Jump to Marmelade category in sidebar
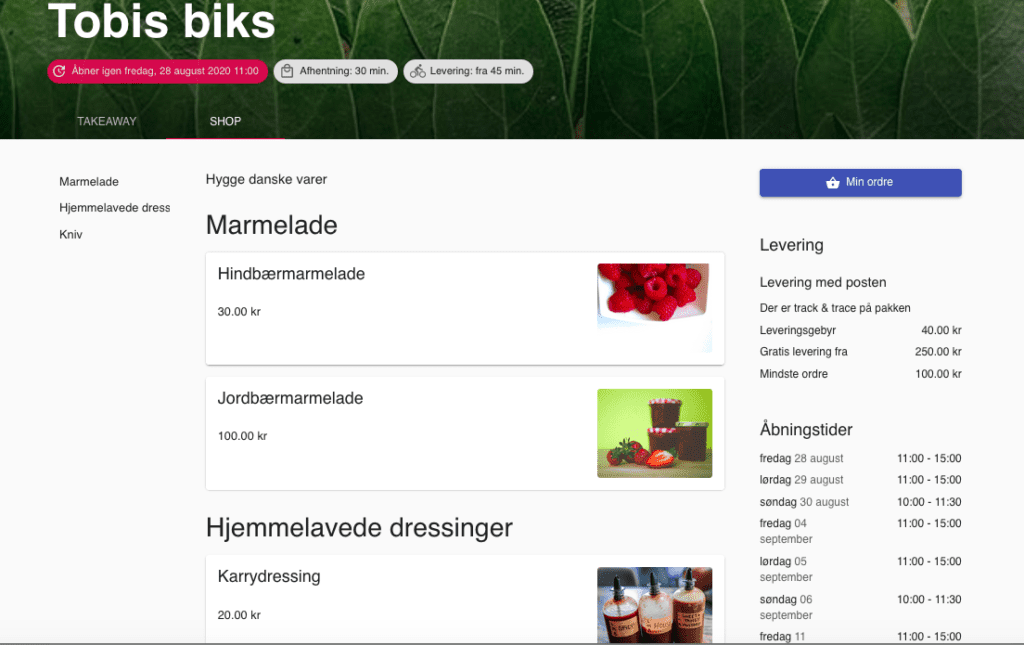Viewport: 1024px width, 645px height. (89, 181)
